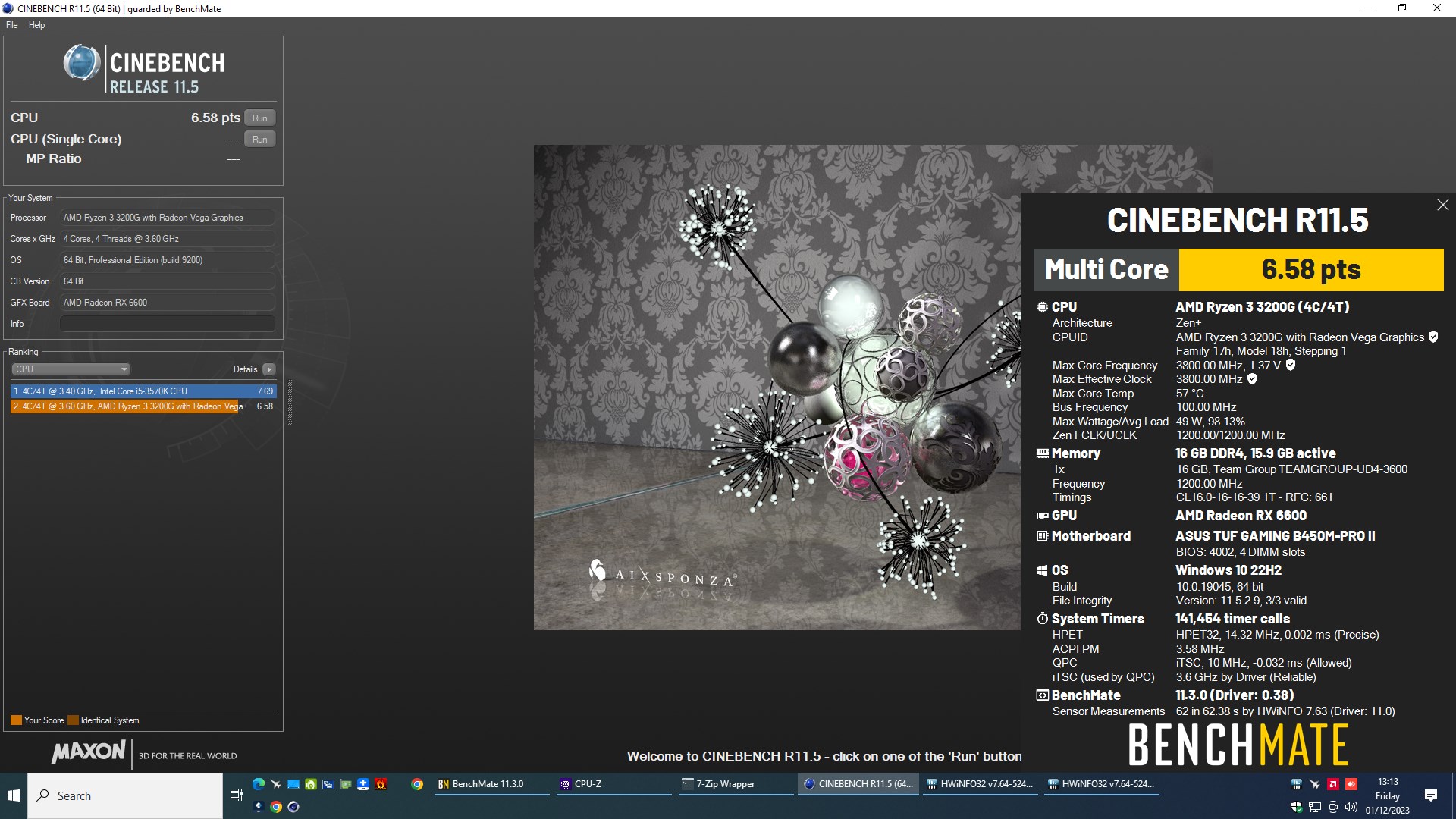Launch Microsoft Edge from taskbar
This screenshot has height=819, width=1456.
pyautogui.click(x=258, y=784)
